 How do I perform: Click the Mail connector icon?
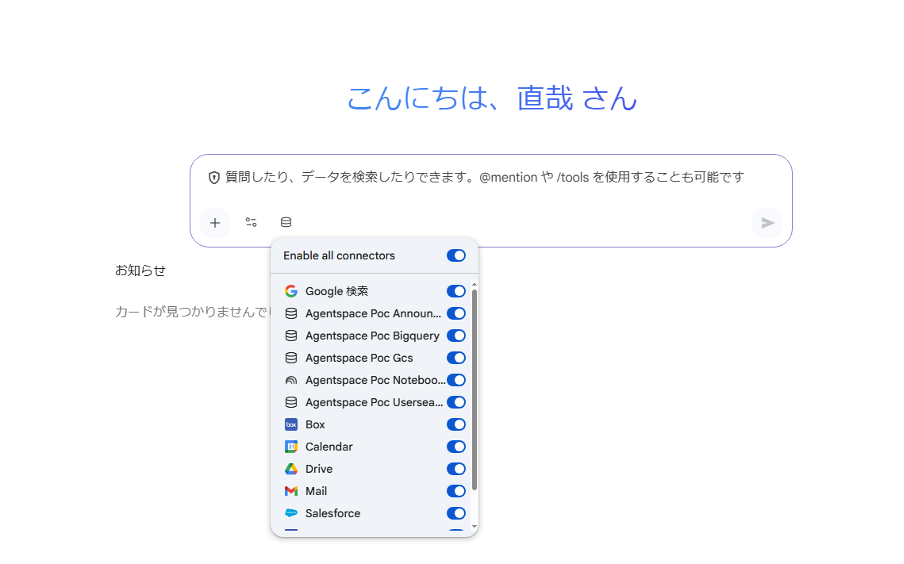(x=291, y=491)
